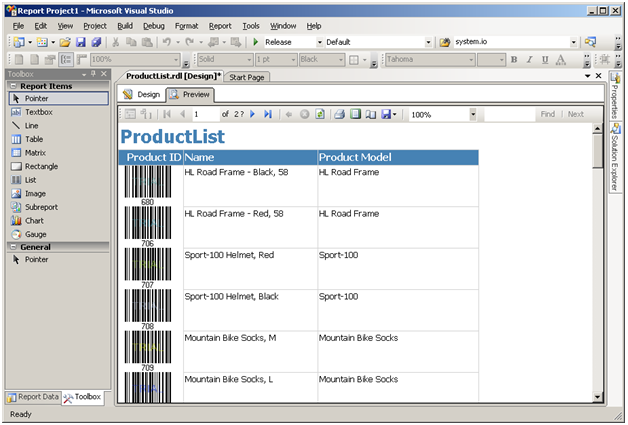The image size is (628, 425).
Task: Open the Tools menu
Action: tap(251, 26)
